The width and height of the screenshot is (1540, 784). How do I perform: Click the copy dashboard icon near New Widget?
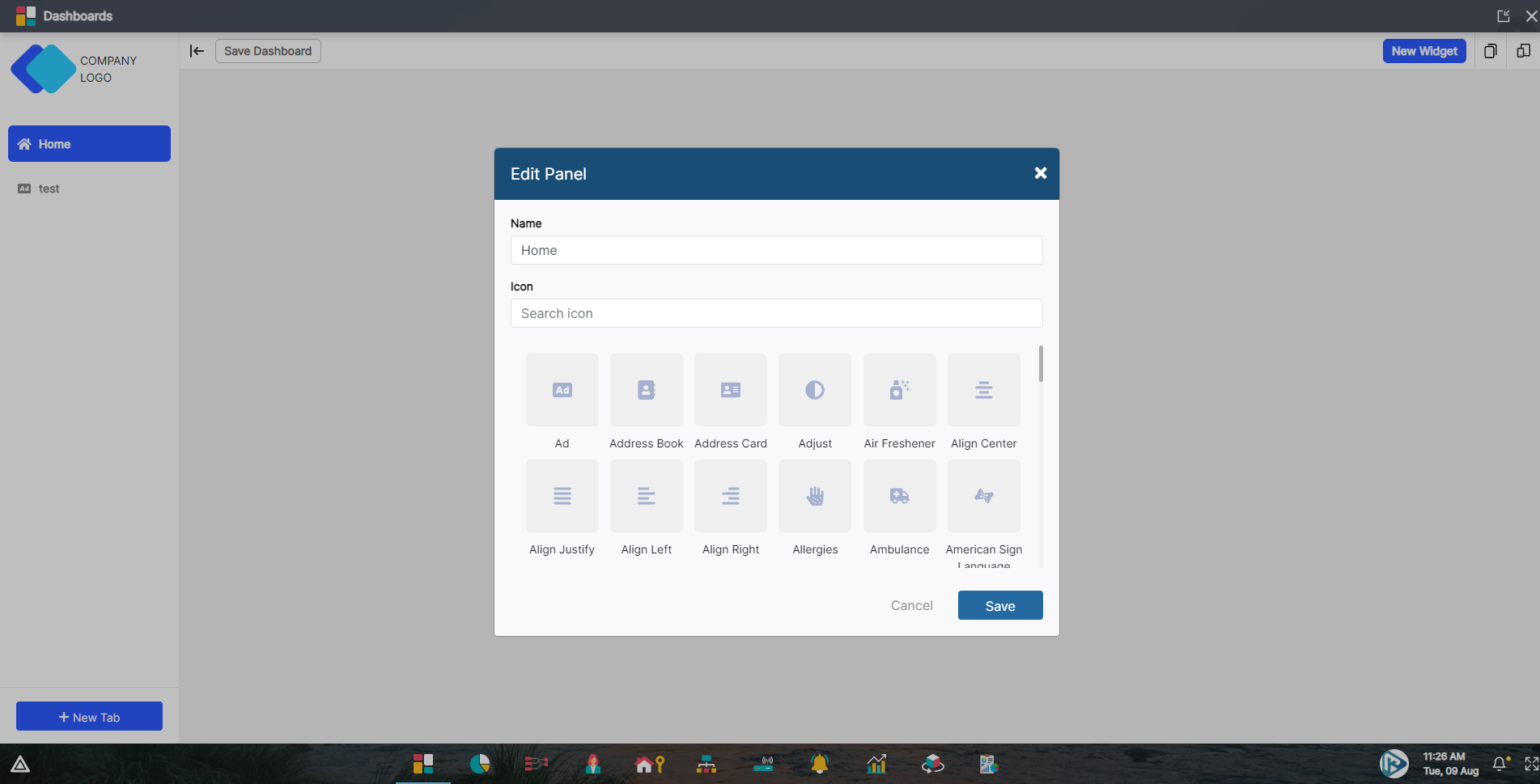(1490, 51)
